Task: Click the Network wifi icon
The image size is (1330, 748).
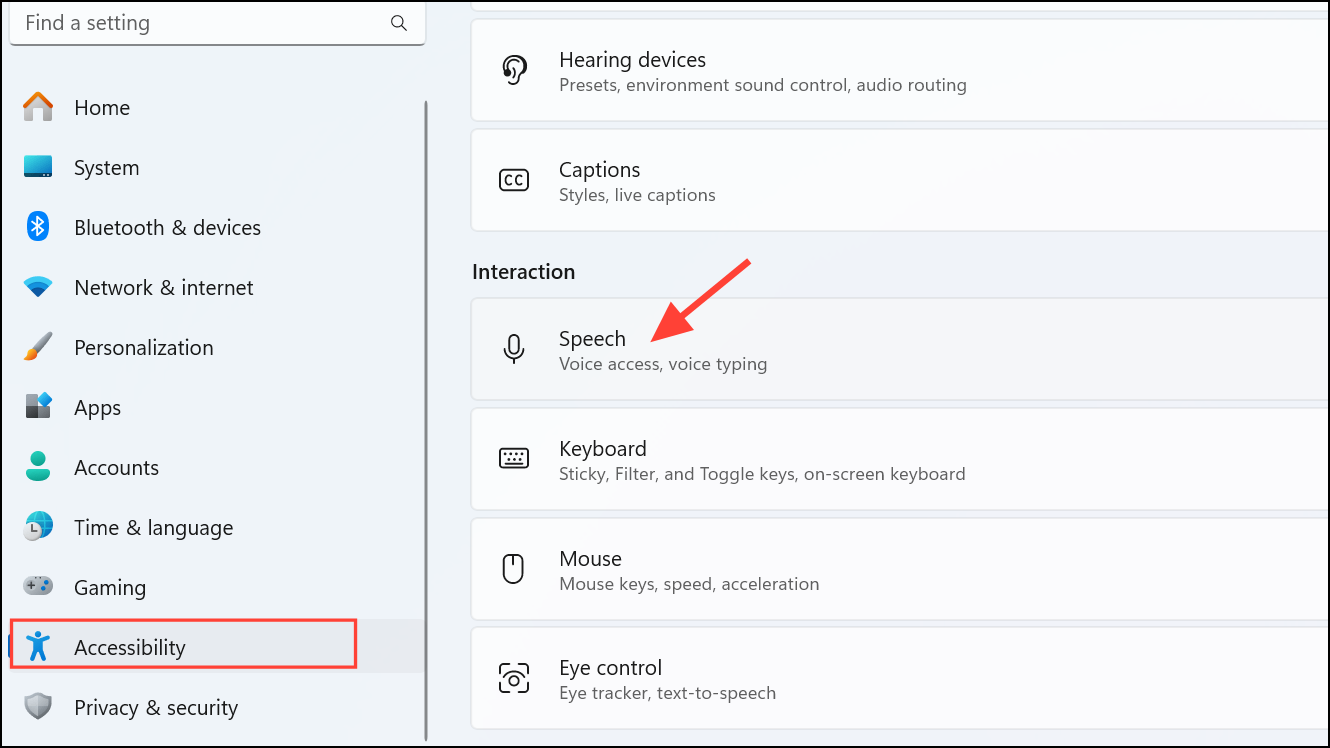Action: point(38,288)
